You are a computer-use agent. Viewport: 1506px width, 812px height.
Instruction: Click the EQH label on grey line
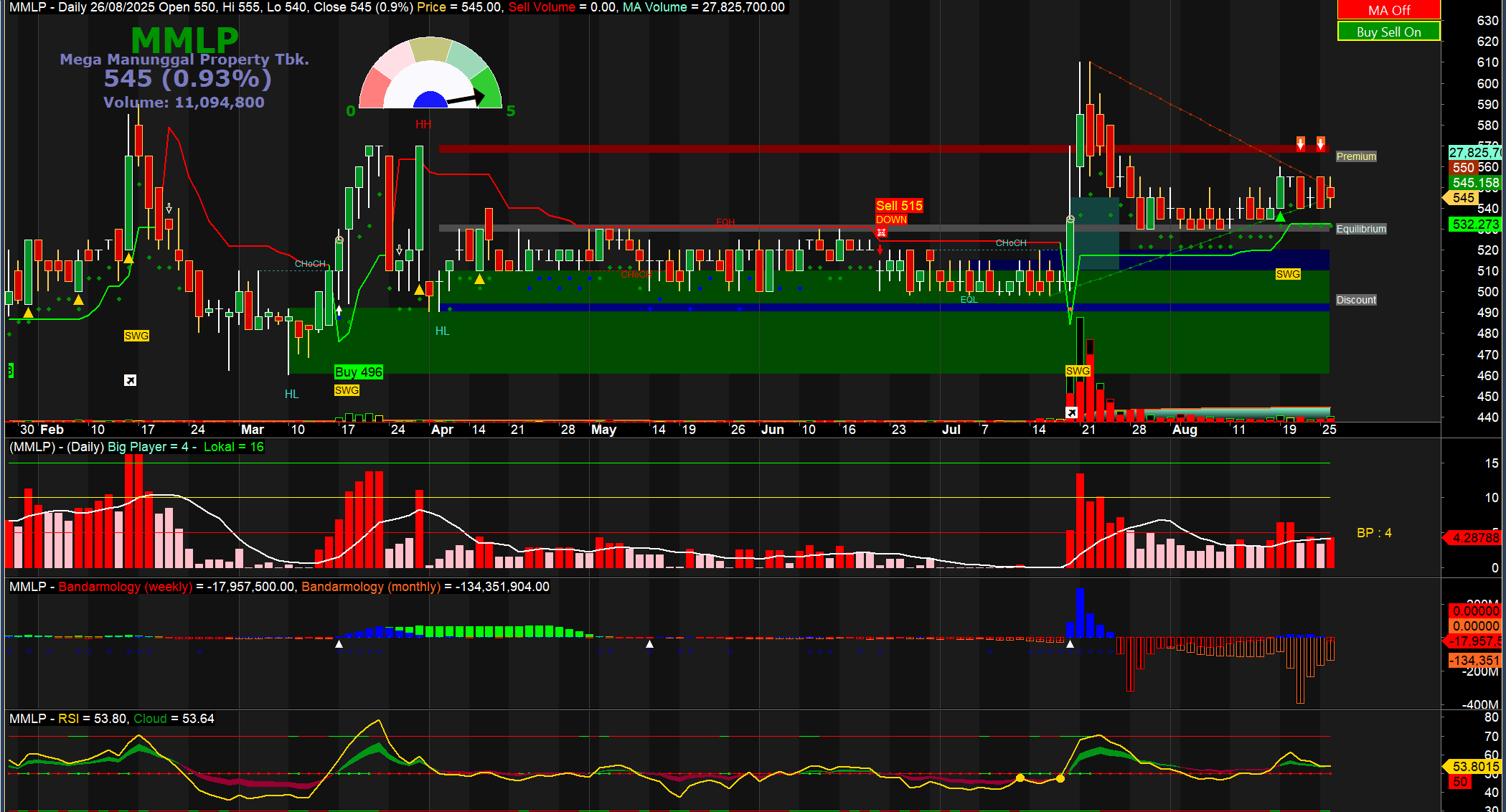coord(725,222)
